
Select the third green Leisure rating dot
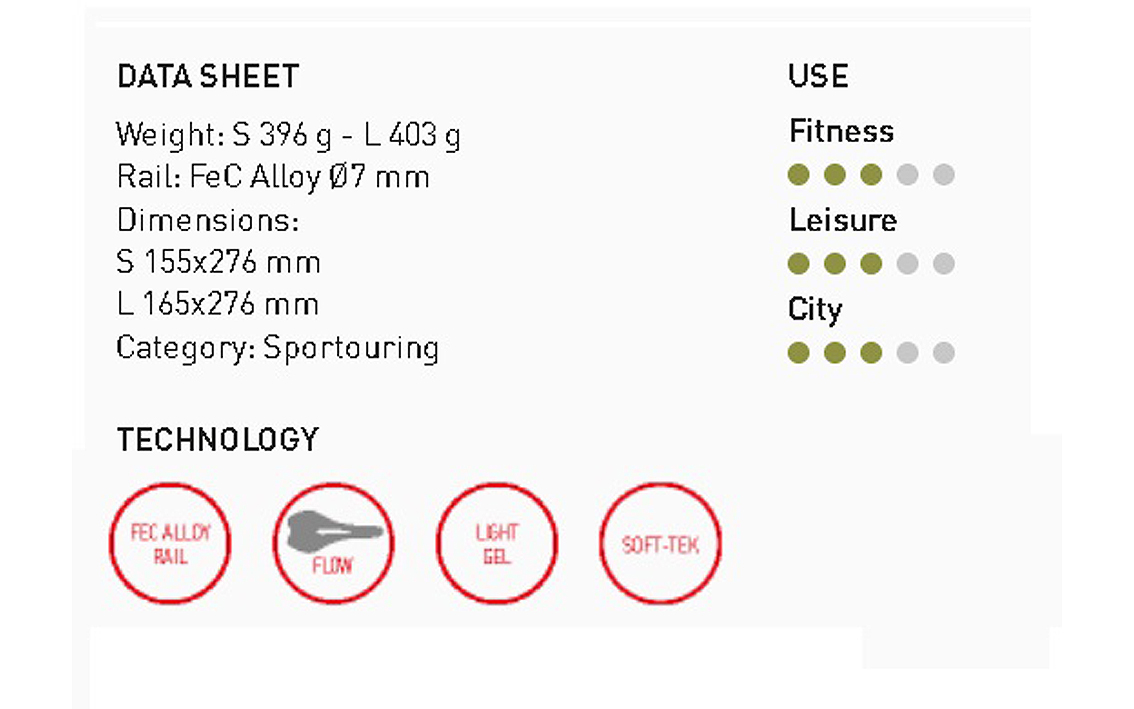pos(871,264)
